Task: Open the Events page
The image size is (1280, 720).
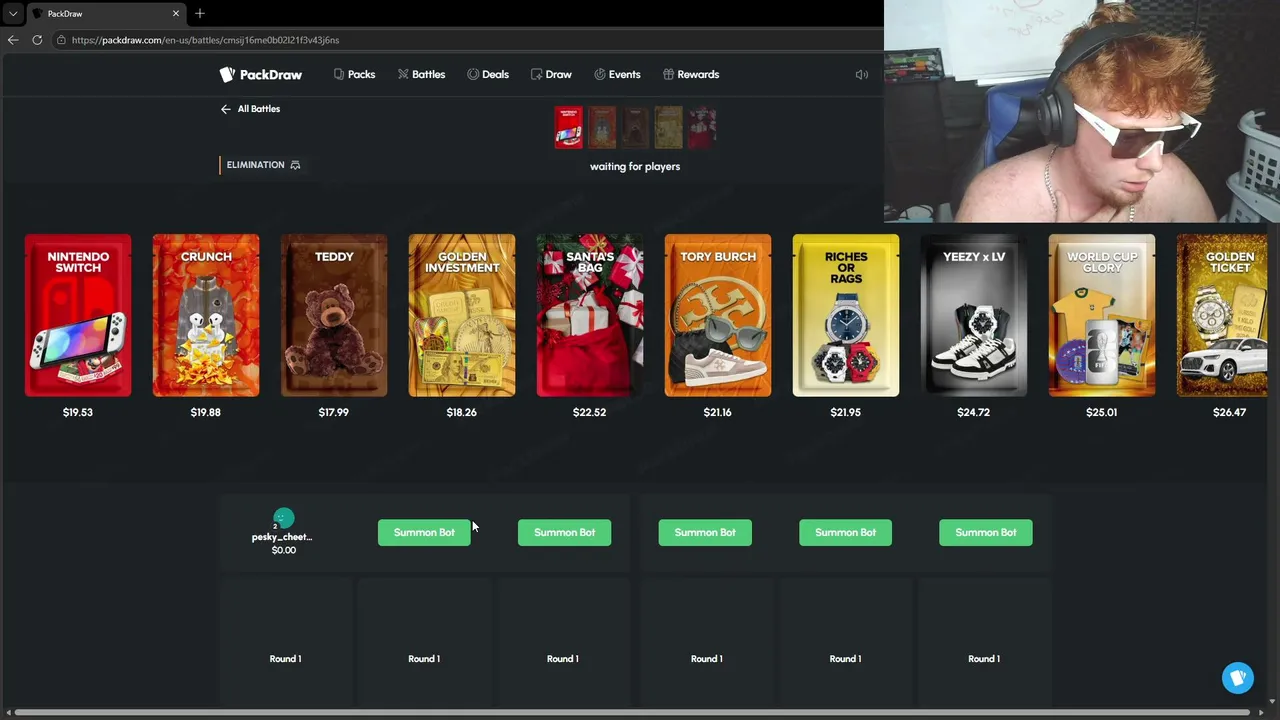Action: tap(617, 74)
